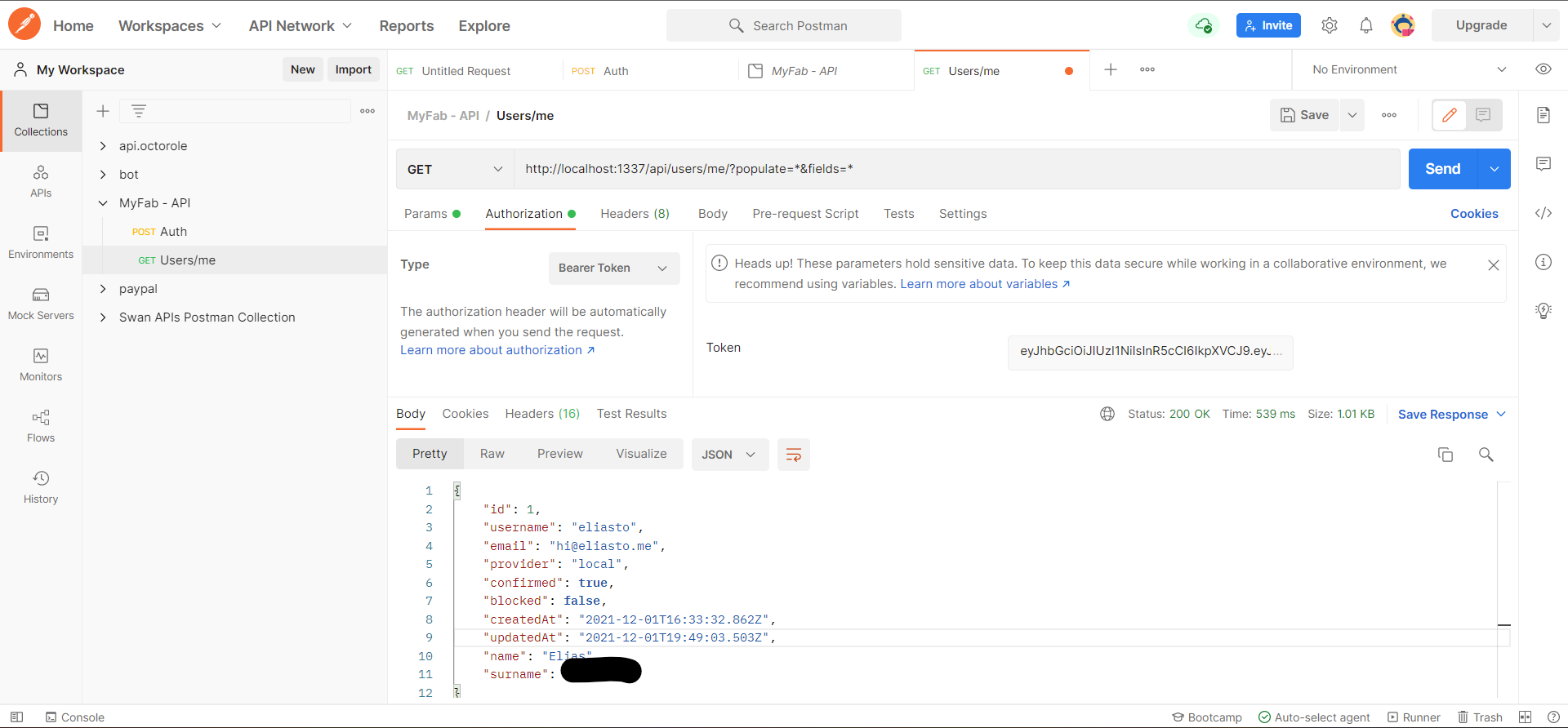
Task: Search within the response body
Action: pyautogui.click(x=1486, y=455)
